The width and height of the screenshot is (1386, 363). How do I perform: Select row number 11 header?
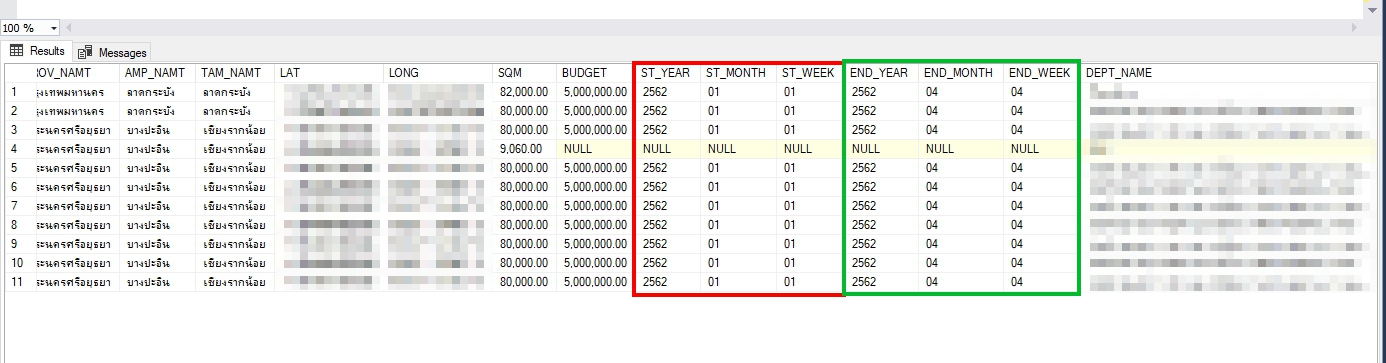pos(20,282)
